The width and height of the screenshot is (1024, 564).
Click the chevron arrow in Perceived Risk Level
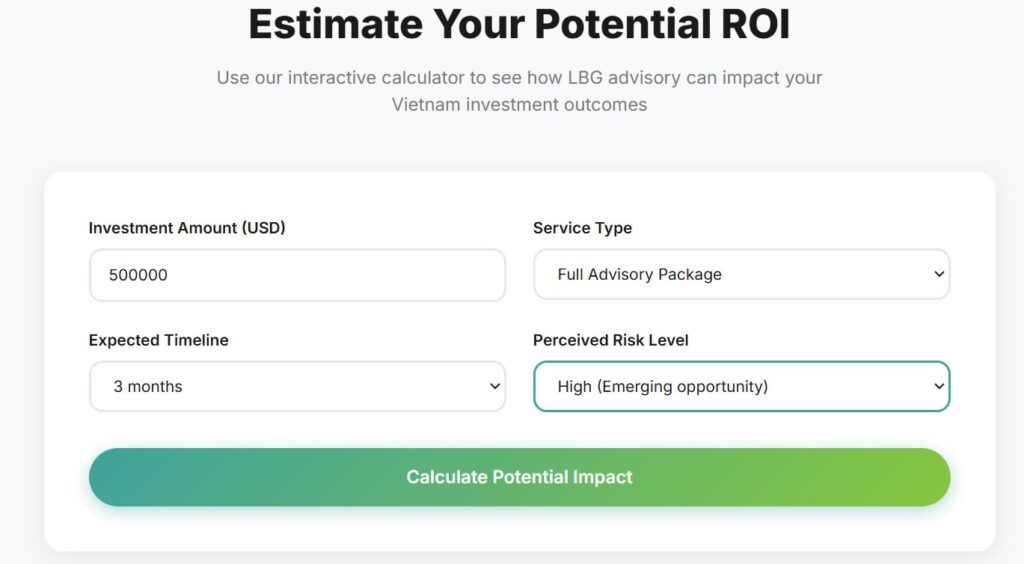(x=938, y=387)
